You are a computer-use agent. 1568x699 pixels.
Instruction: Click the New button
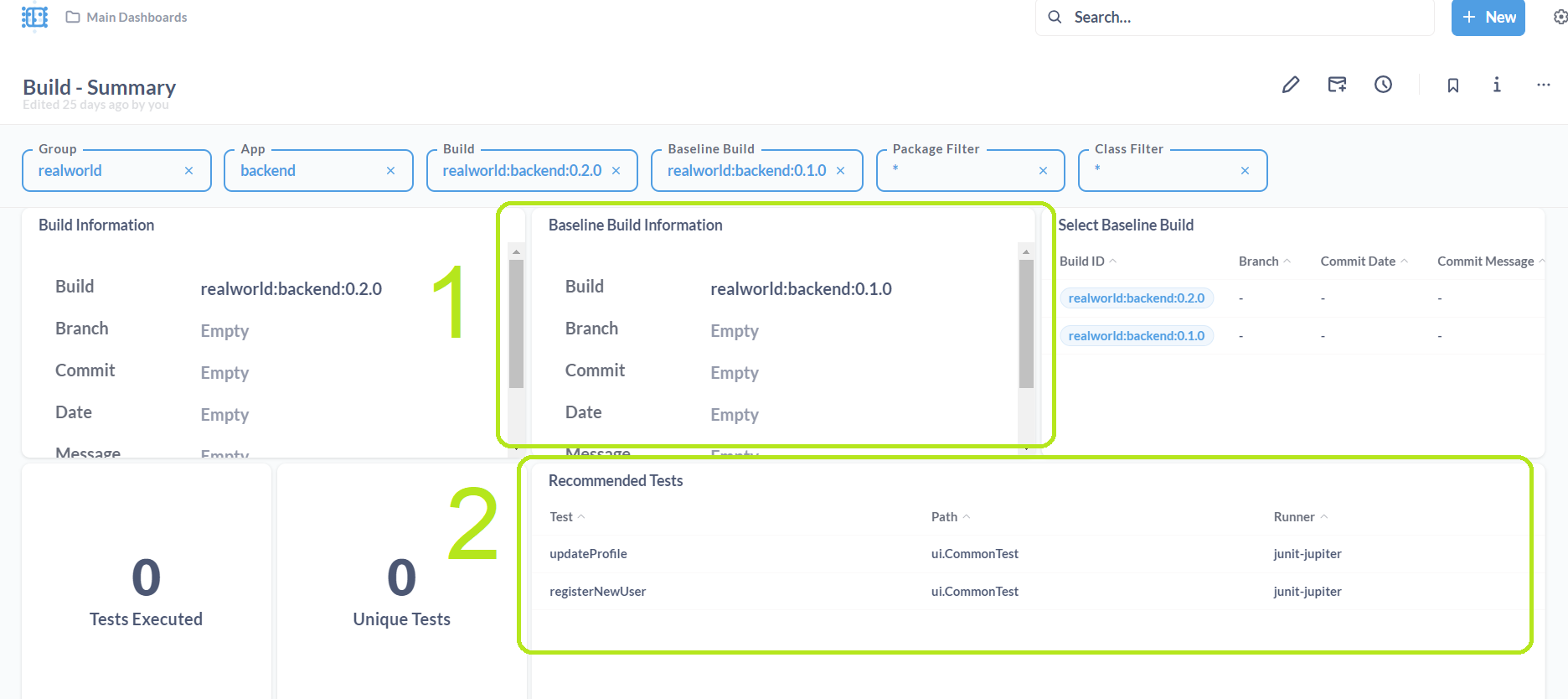click(x=1488, y=17)
